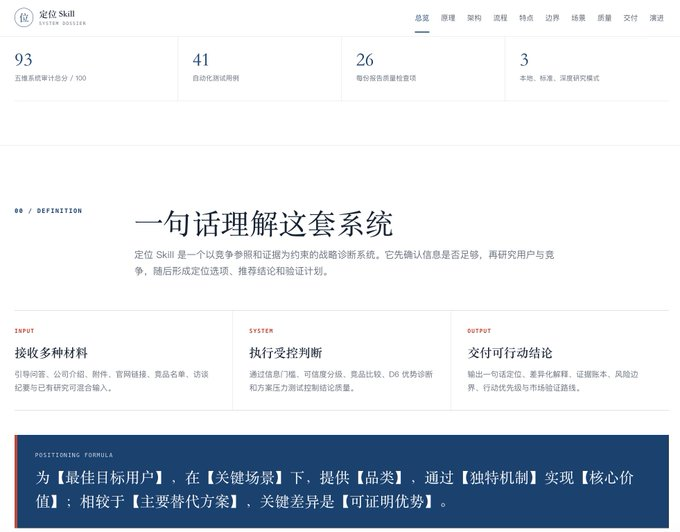Click the circular 位 logo icon
680x532 pixels.
(x=24, y=18)
